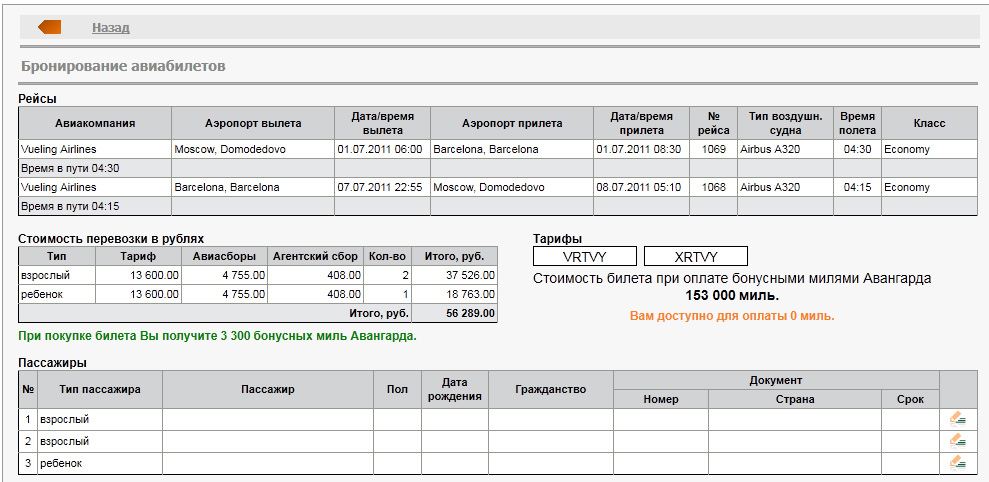This screenshot has width=989, height=482.
Task: Click first Vueling Airlines flight row
Action: coord(95,149)
